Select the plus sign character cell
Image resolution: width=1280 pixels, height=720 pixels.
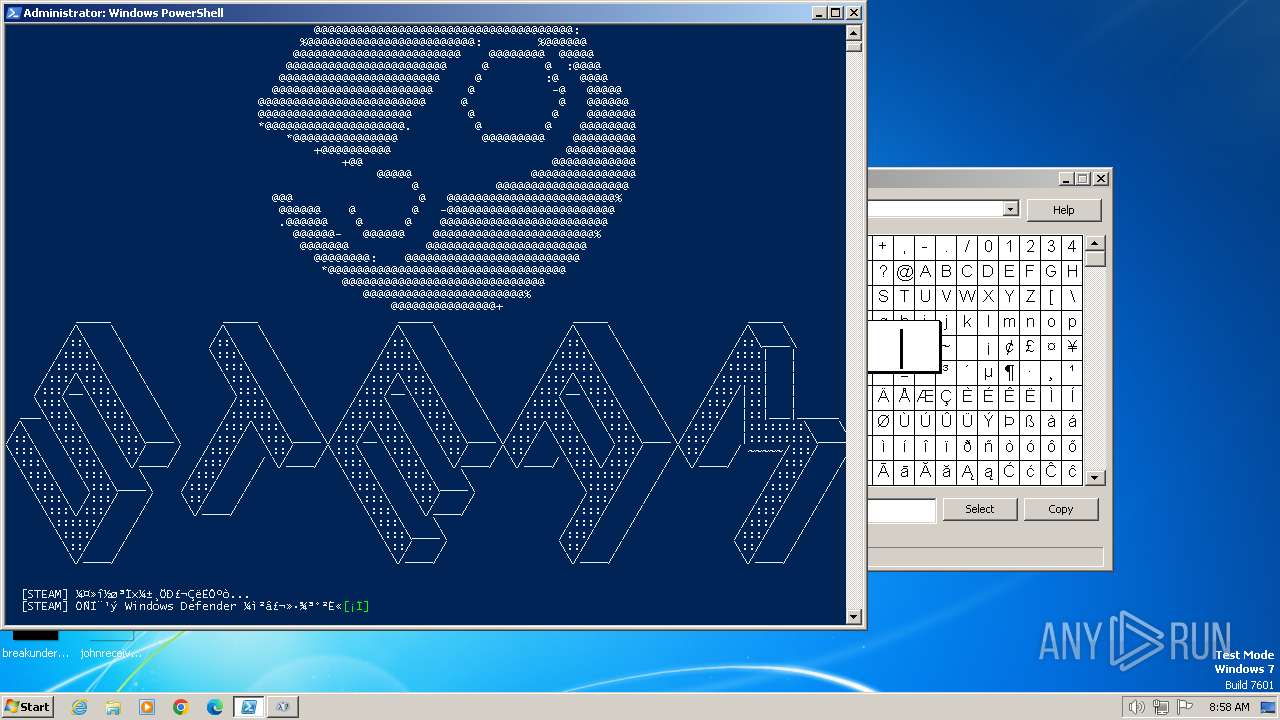point(883,247)
